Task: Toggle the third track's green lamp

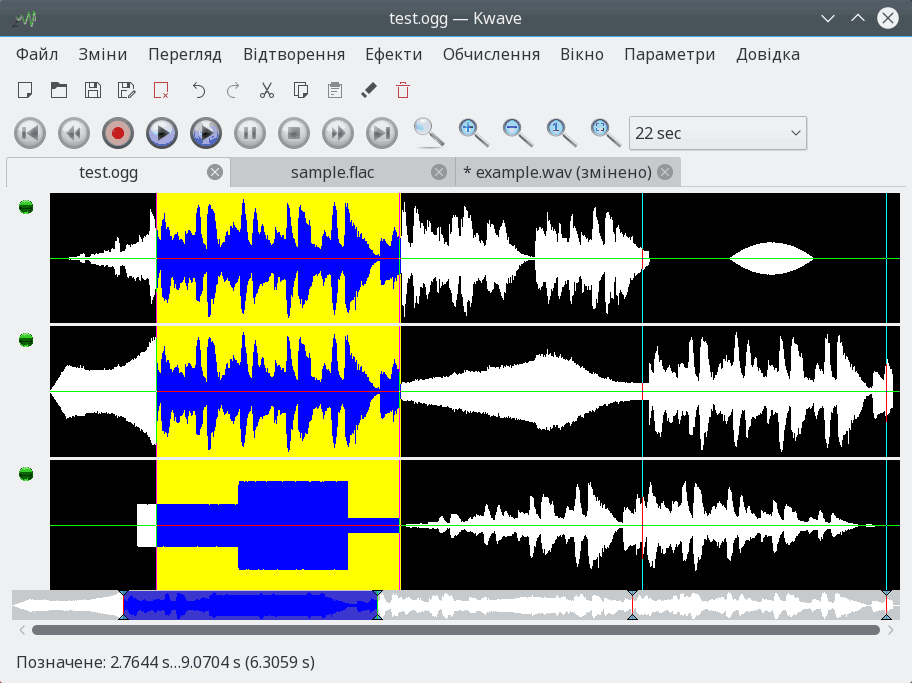Action: pyautogui.click(x=26, y=474)
